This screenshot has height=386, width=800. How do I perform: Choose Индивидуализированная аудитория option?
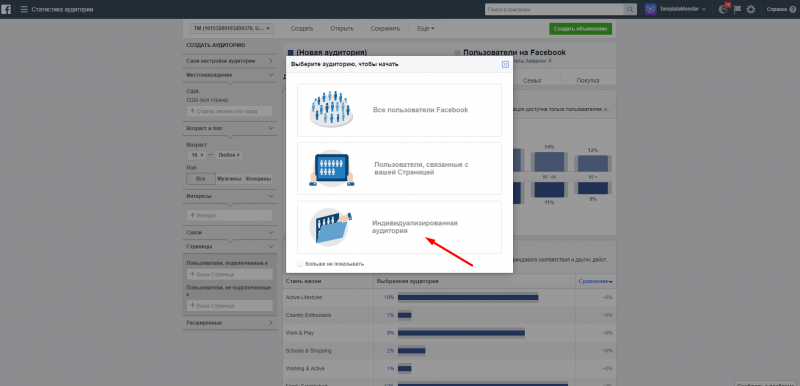(399, 227)
